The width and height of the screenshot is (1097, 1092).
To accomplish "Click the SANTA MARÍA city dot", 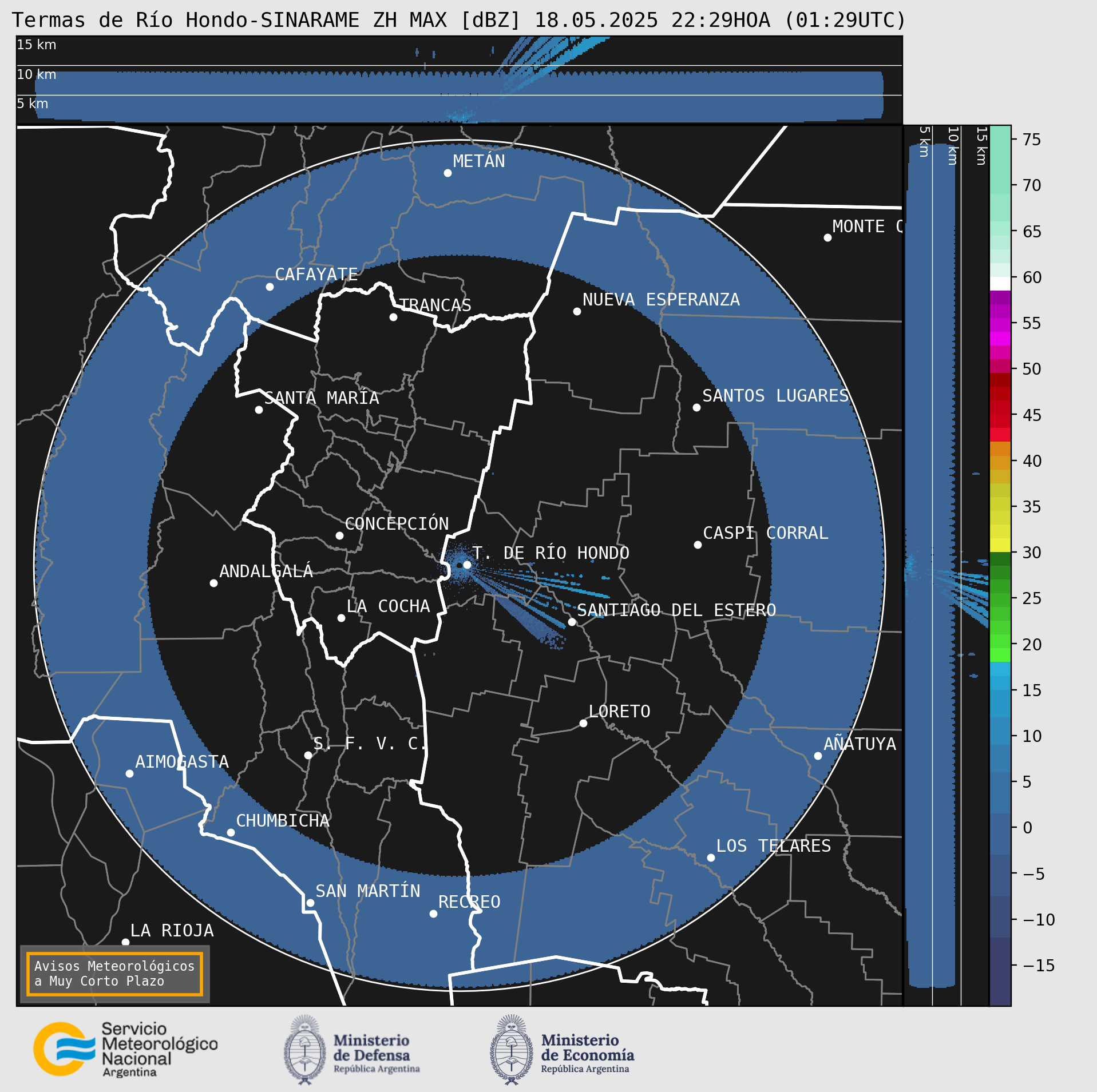I will 259,410.
